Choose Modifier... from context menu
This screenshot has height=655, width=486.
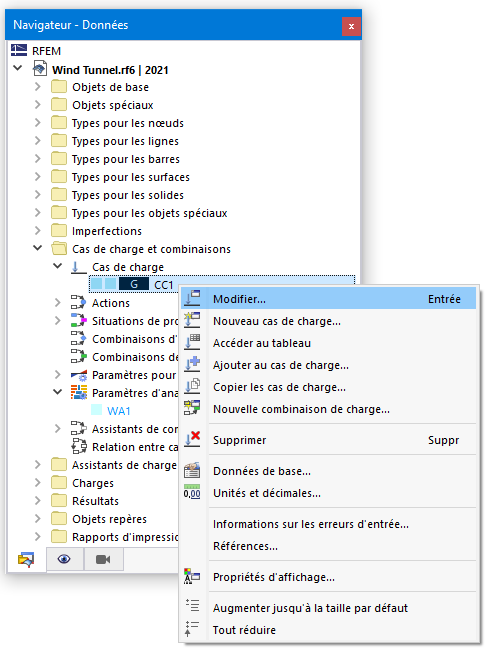[x=328, y=298]
